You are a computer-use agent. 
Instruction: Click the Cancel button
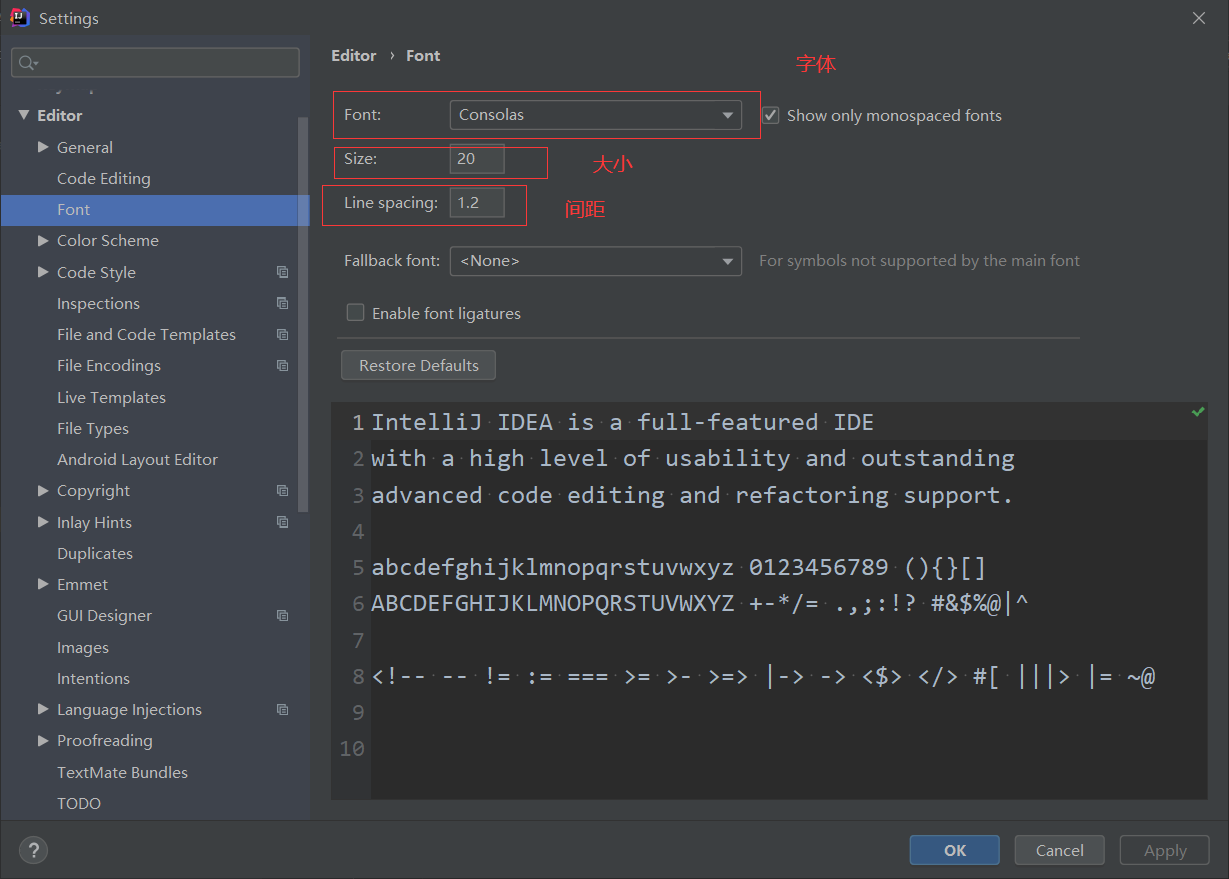(1060, 850)
